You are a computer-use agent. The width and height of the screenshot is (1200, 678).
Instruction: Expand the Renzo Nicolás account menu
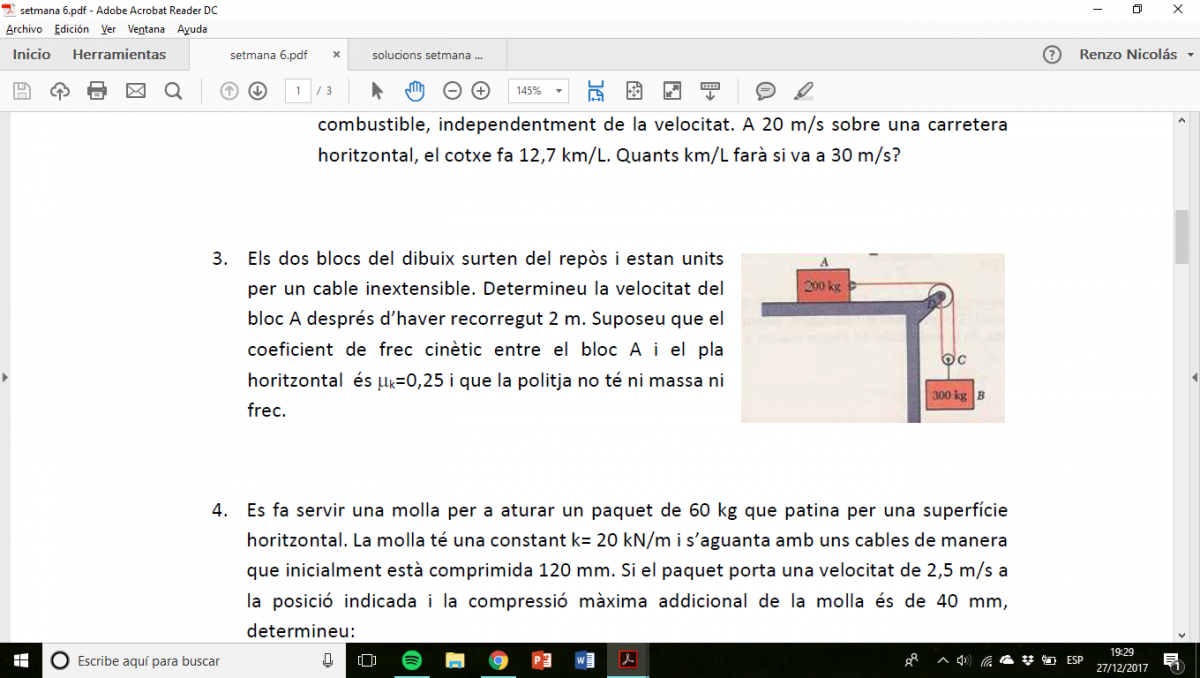1136,54
